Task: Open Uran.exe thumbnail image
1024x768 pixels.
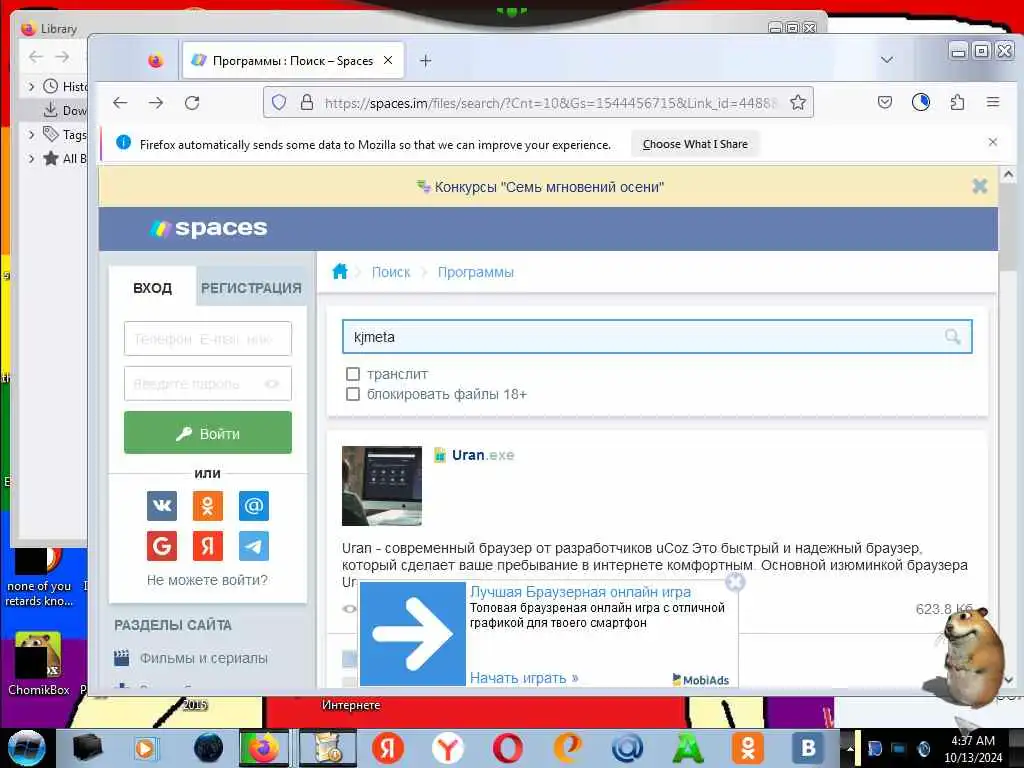Action: point(382,486)
